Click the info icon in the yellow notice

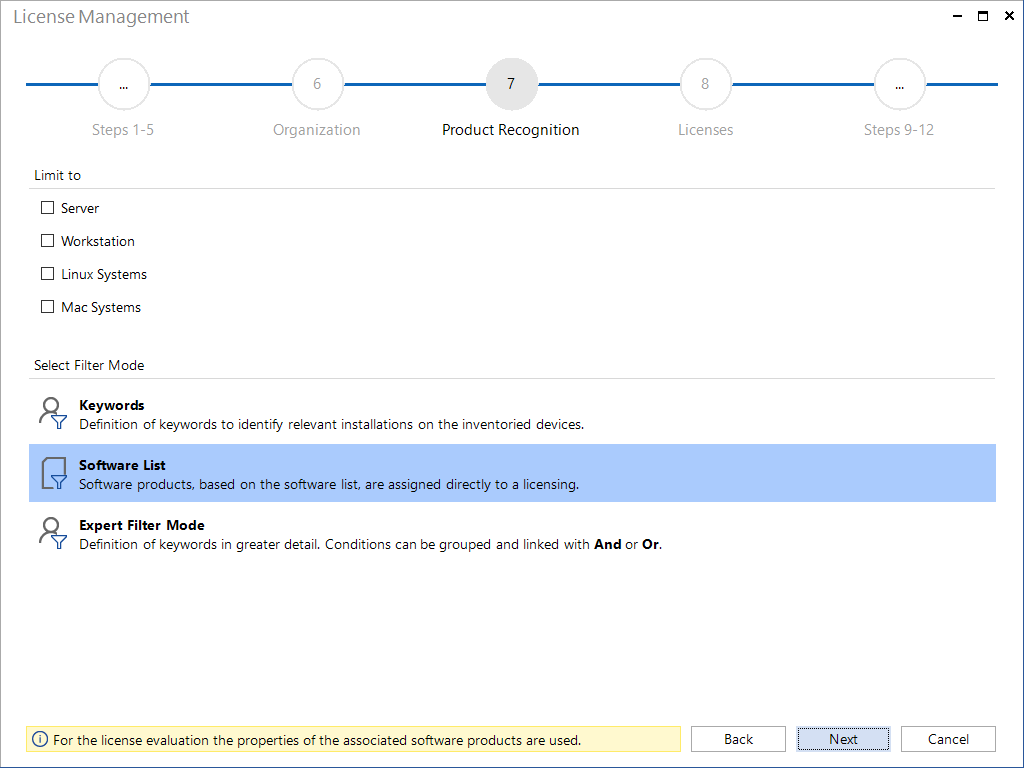click(40, 739)
